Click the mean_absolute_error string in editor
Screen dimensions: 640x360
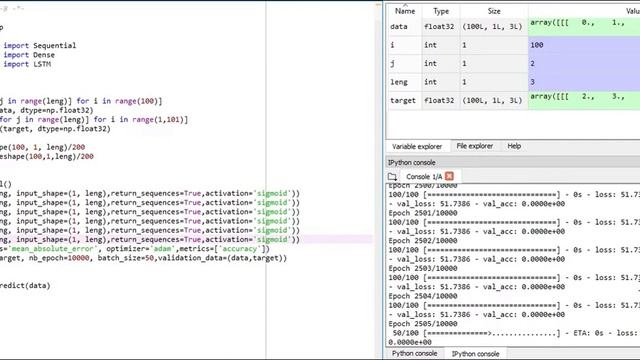[53, 249]
